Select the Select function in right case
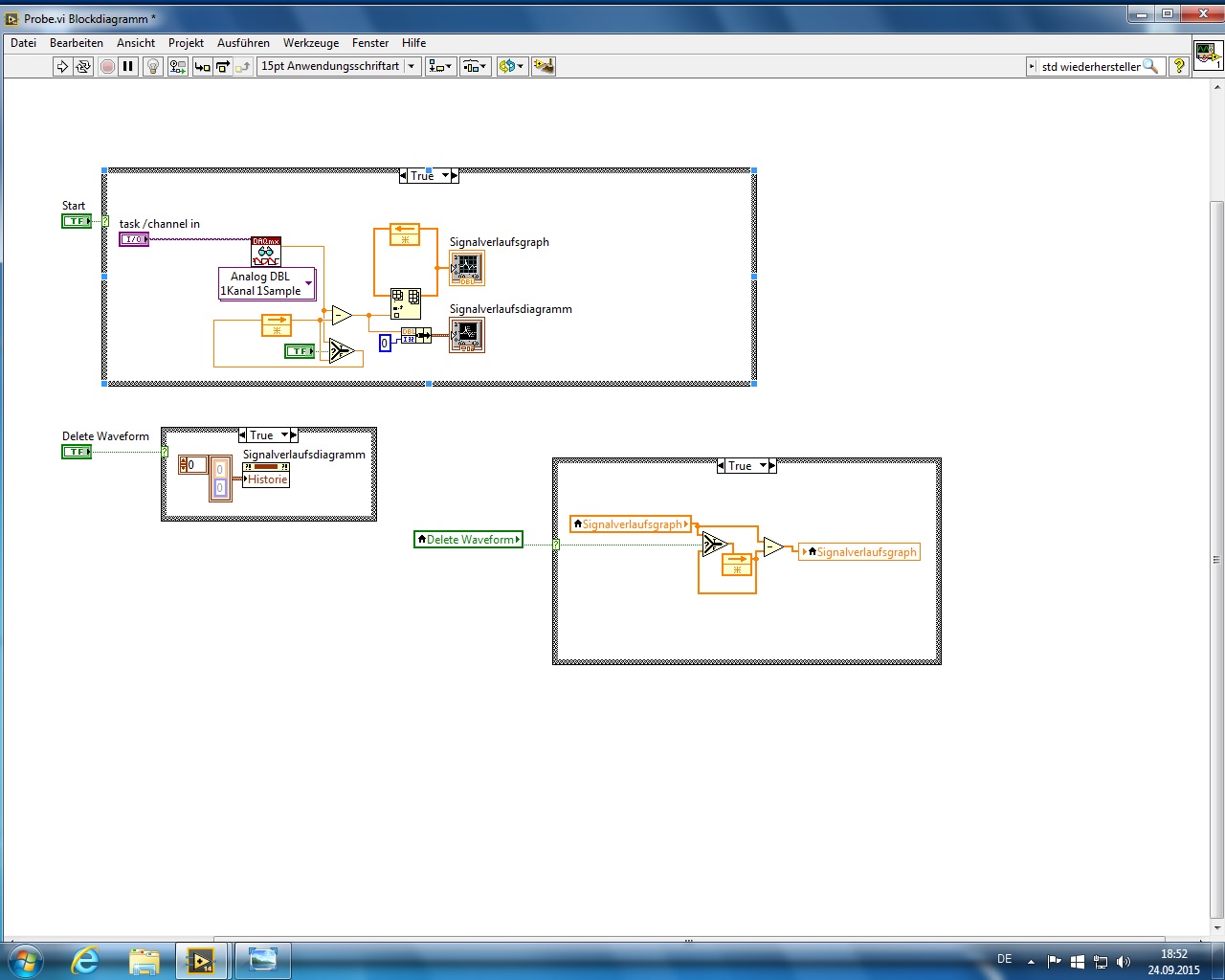Viewport: 1225px width, 980px height. pyautogui.click(x=715, y=545)
